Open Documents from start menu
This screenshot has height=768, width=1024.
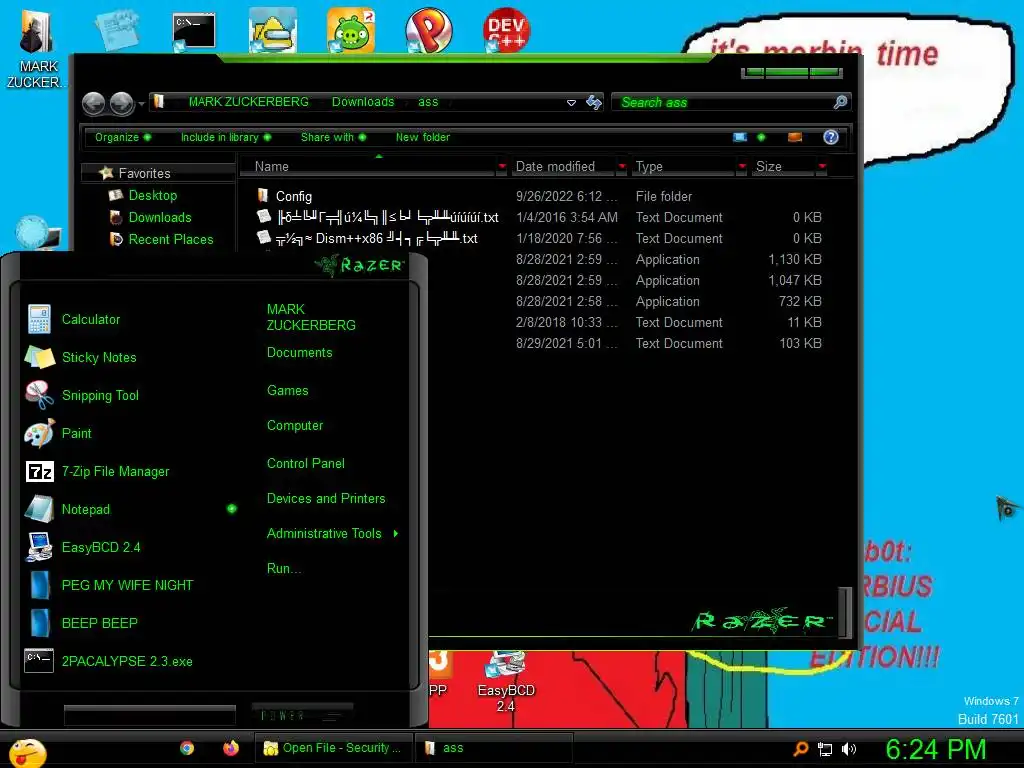pyautogui.click(x=299, y=353)
